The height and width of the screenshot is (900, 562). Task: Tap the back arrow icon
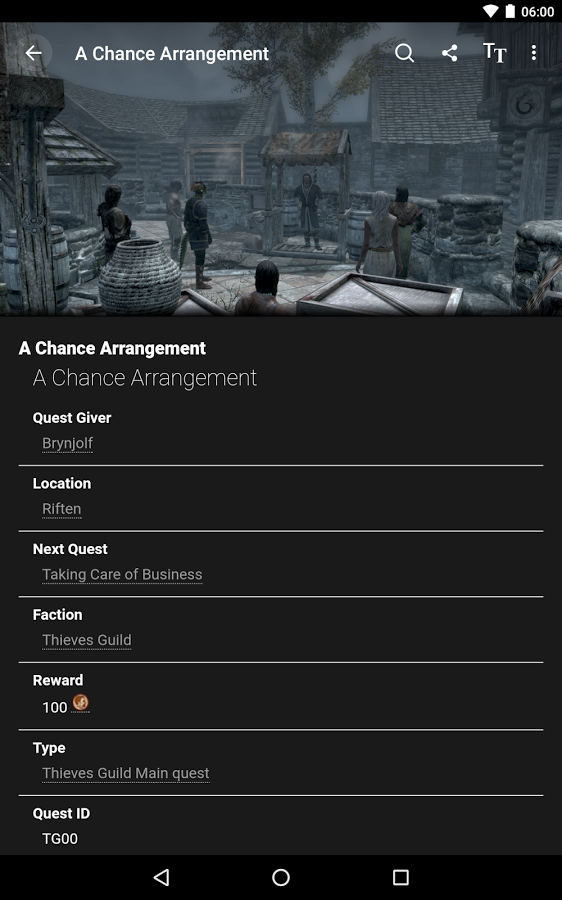click(x=33, y=53)
